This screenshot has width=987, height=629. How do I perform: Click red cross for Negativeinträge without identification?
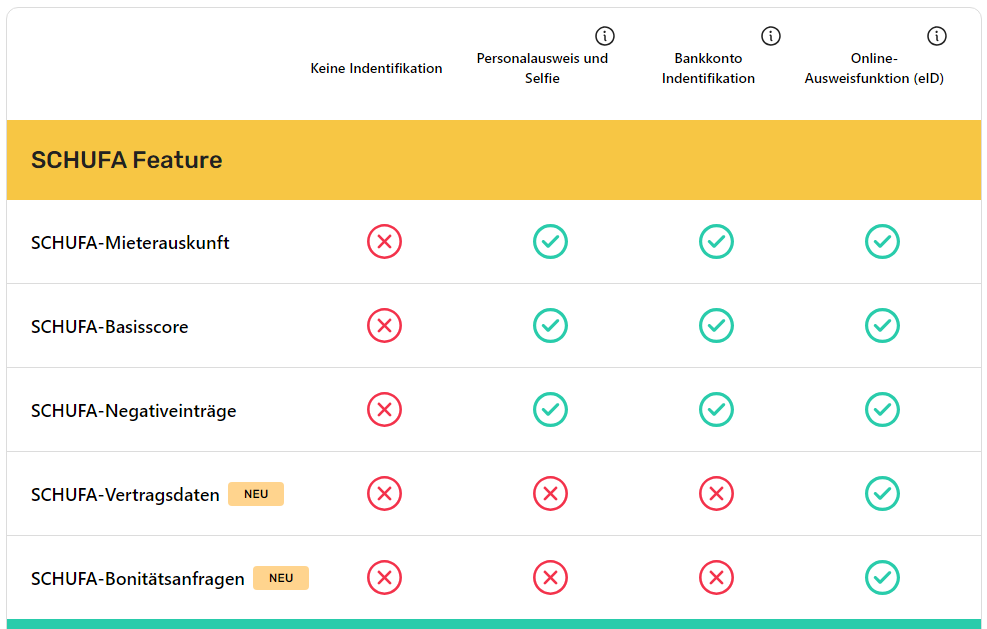(384, 410)
